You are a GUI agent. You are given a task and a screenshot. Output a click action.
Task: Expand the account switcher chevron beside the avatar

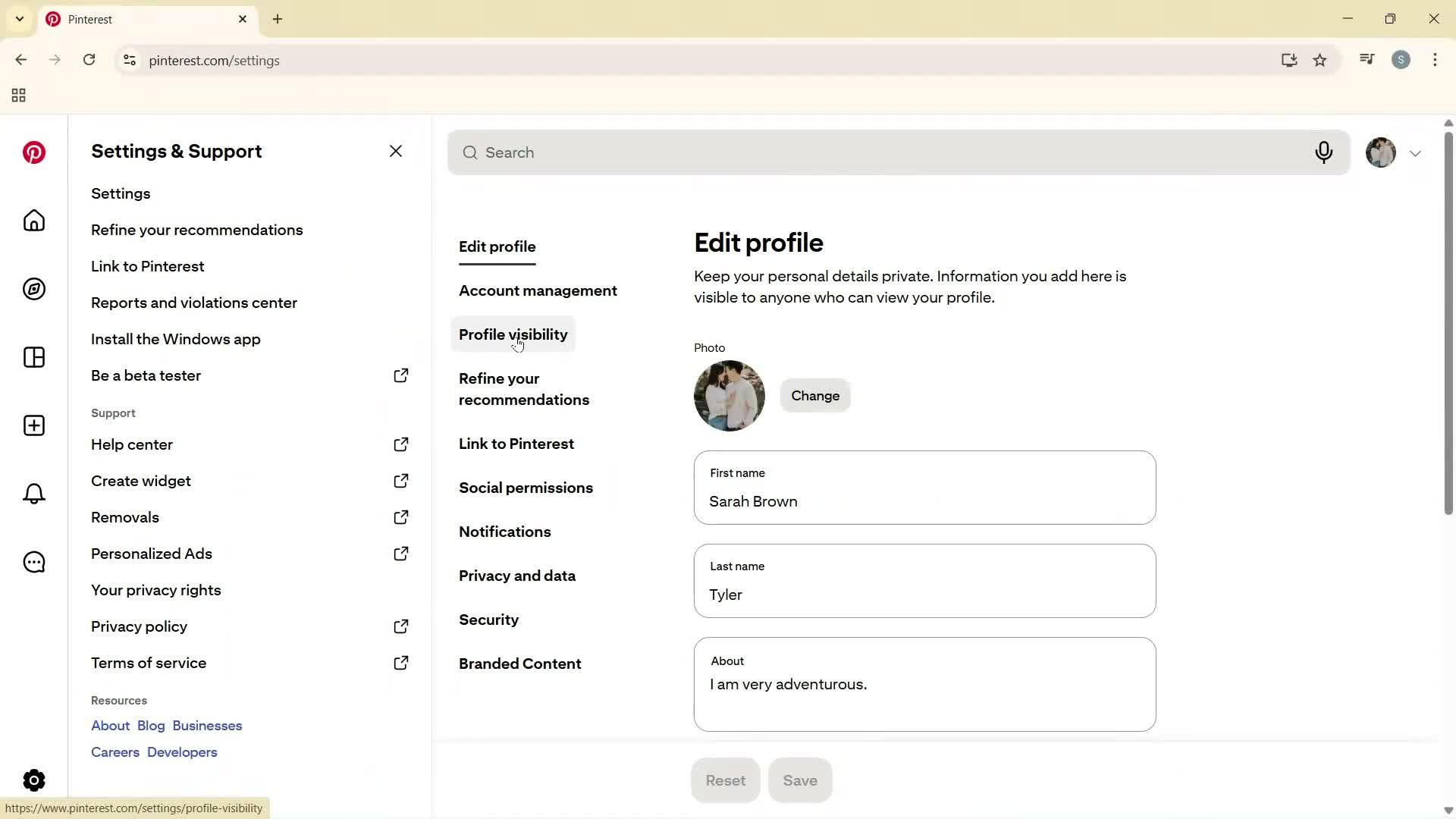tap(1415, 152)
